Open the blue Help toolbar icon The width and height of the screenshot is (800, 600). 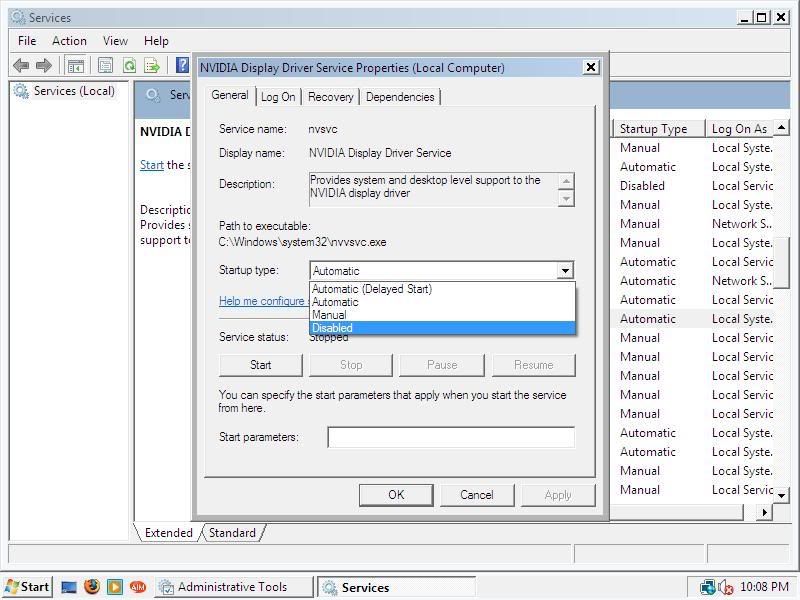pos(182,65)
